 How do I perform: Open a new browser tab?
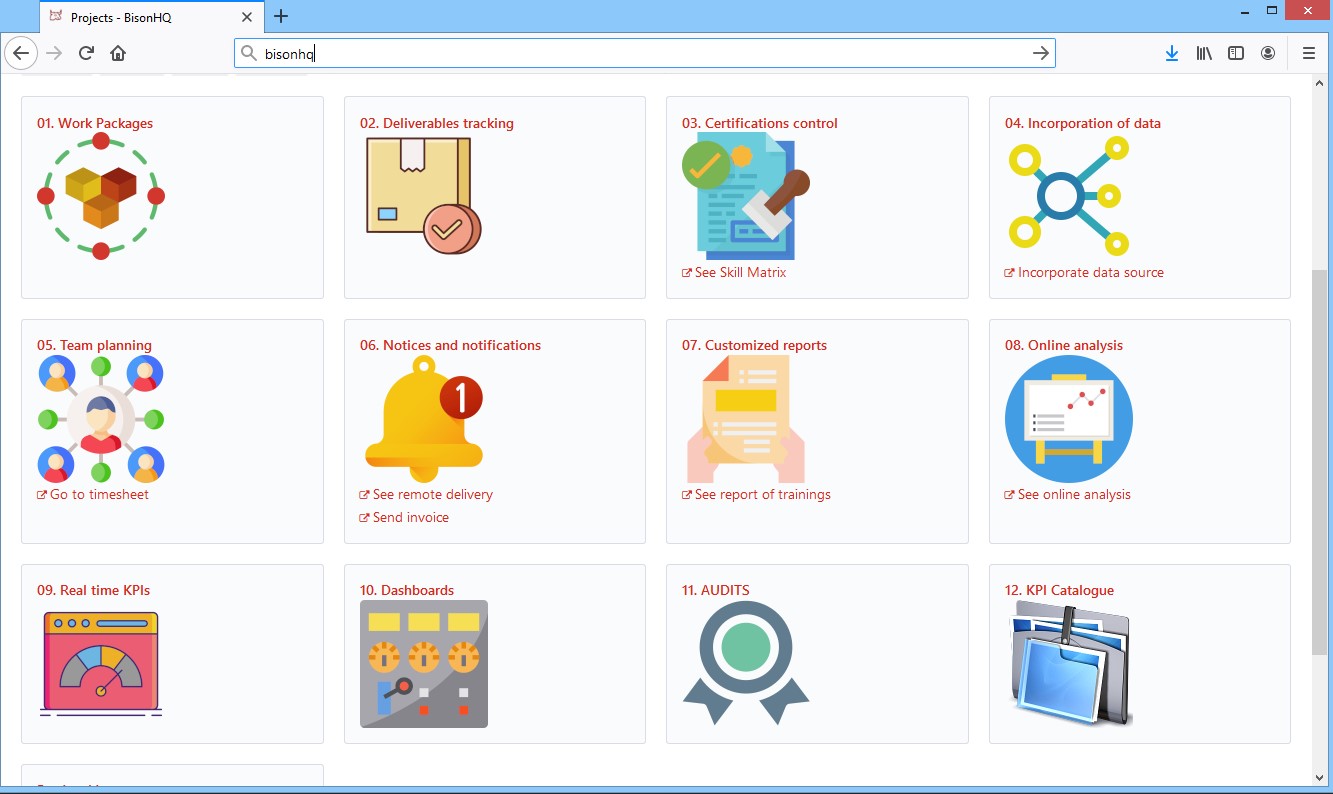click(281, 16)
